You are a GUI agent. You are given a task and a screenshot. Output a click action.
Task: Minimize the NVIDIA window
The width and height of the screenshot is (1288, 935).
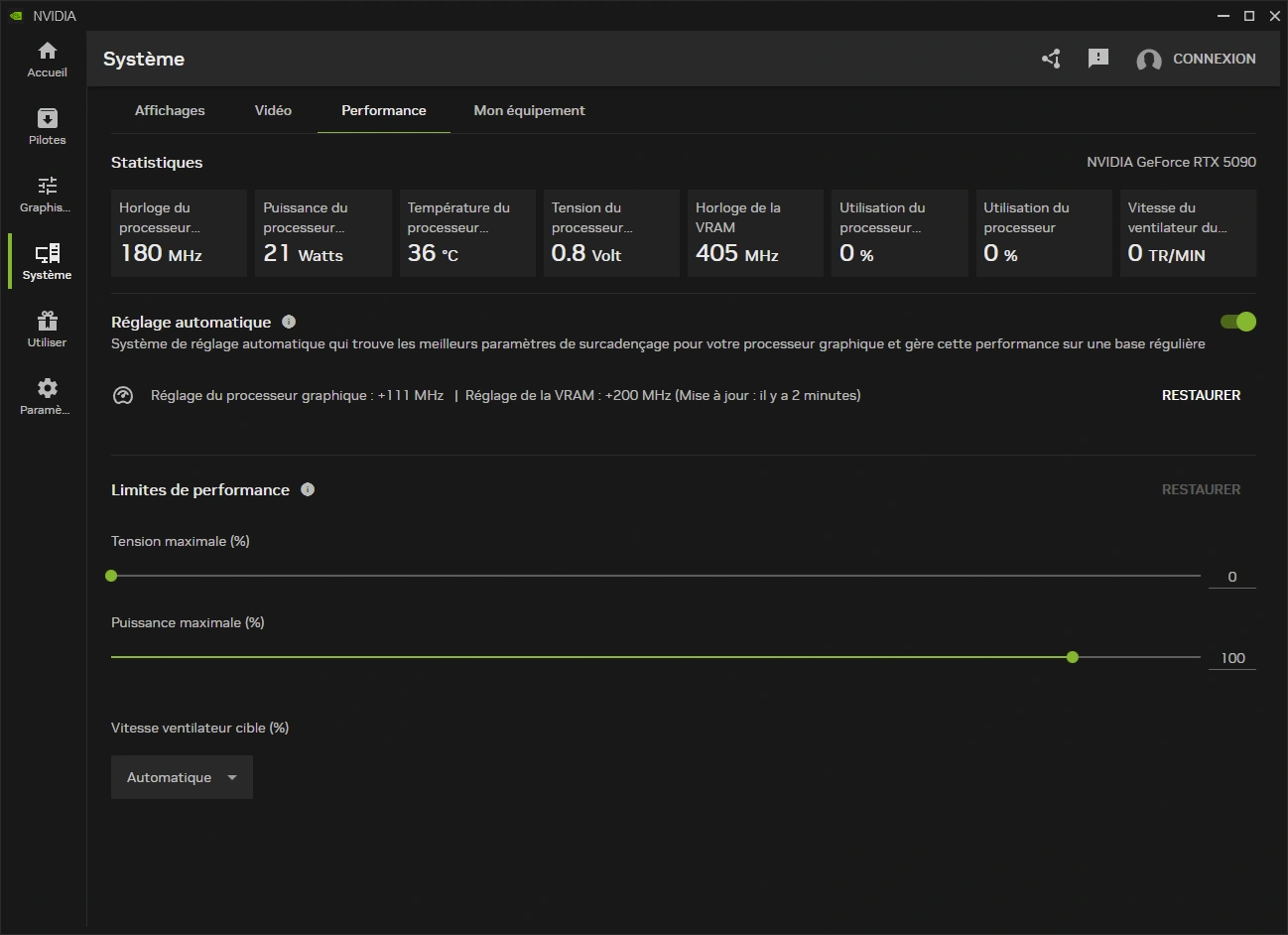click(x=1224, y=16)
